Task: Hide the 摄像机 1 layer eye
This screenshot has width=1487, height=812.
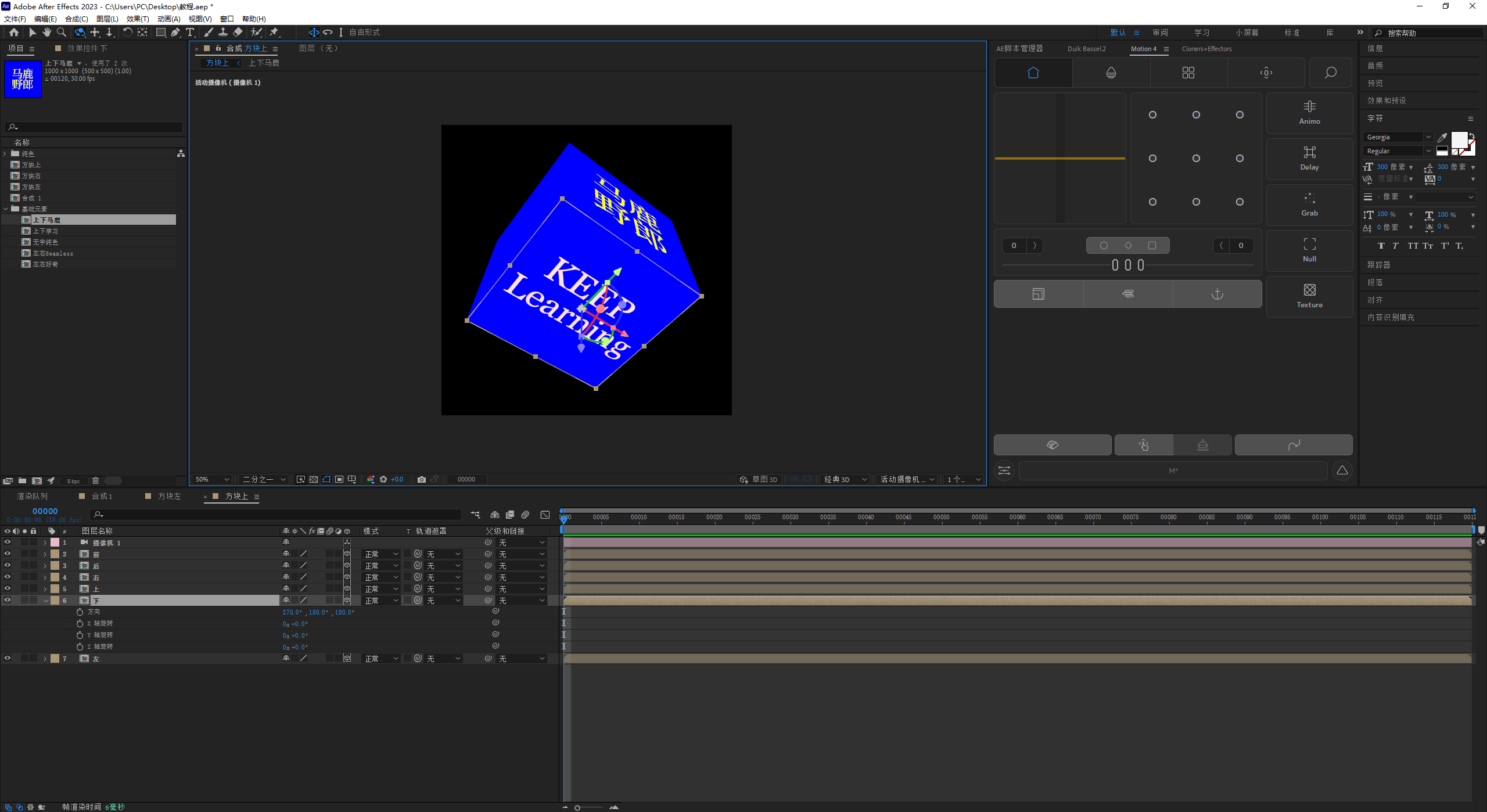Action: [8, 542]
